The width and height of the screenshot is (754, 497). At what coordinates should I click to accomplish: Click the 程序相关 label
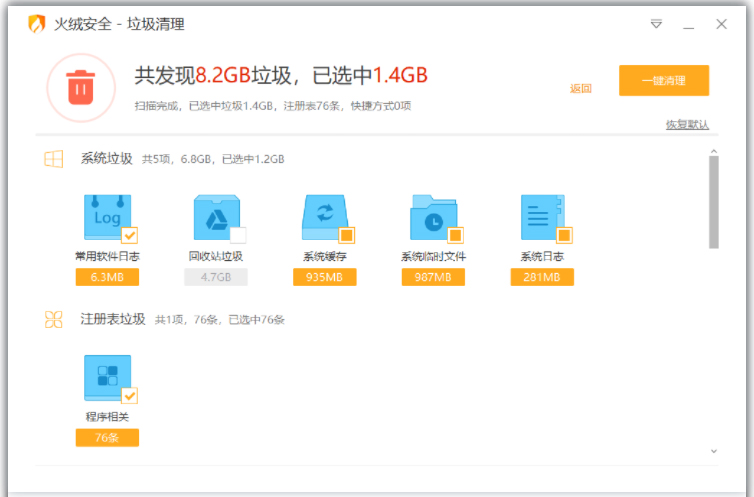pyautogui.click(x=107, y=417)
